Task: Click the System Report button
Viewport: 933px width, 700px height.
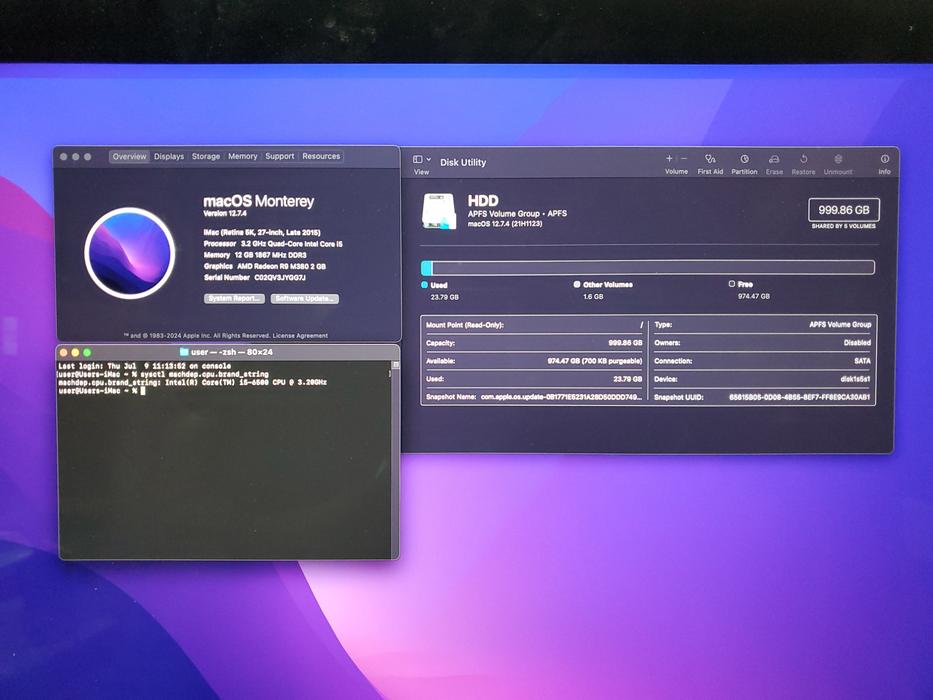Action: (234, 299)
